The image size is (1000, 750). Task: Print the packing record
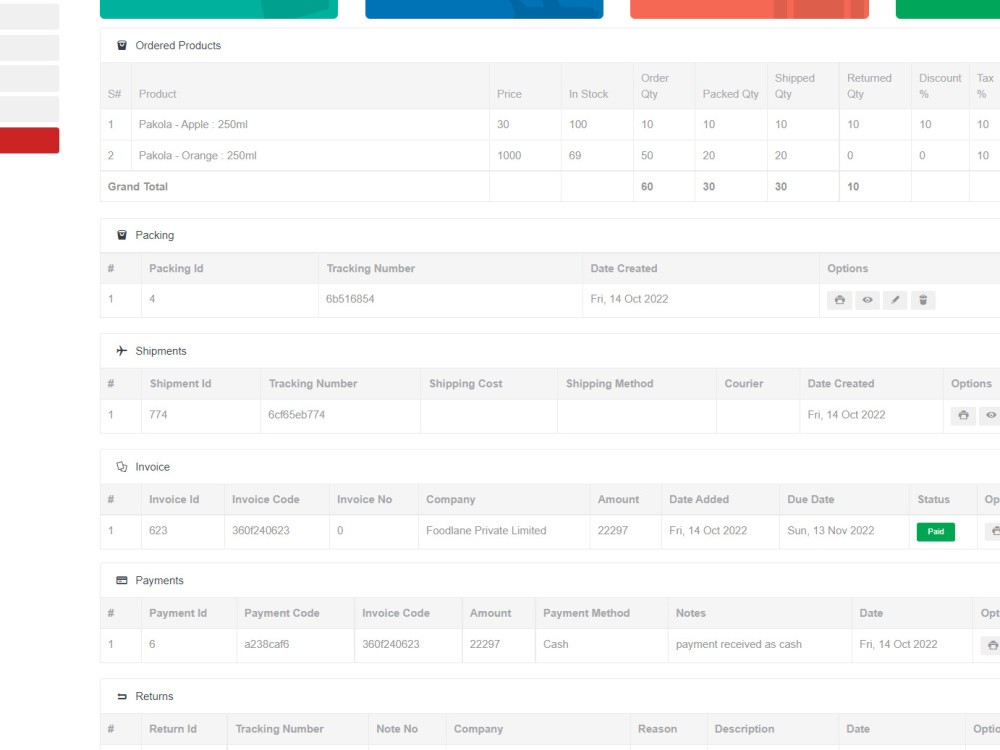tap(839, 300)
